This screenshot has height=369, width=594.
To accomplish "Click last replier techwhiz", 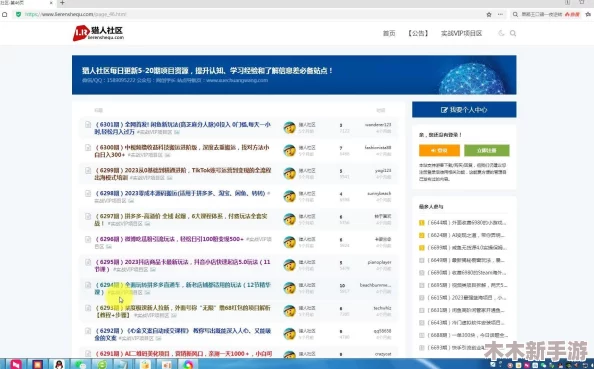I will pos(382,308).
